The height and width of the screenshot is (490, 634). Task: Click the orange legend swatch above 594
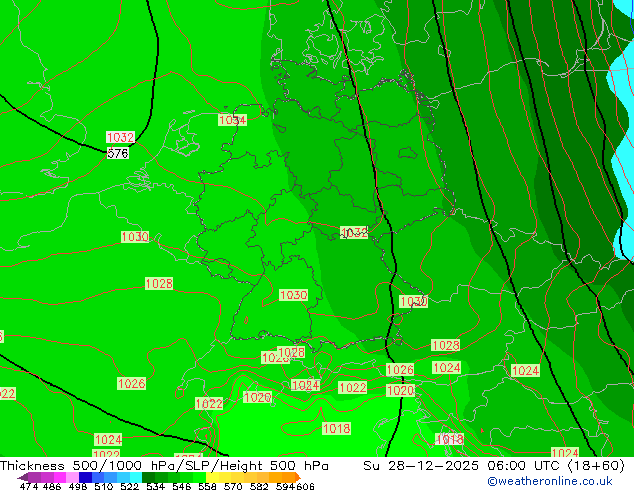pyautogui.click(x=289, y=477)
